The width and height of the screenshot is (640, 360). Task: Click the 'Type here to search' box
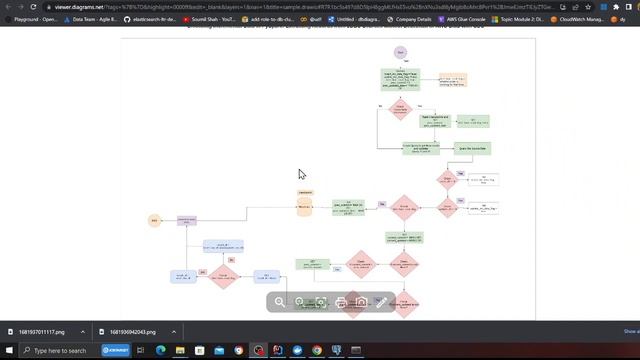point(59,350)
